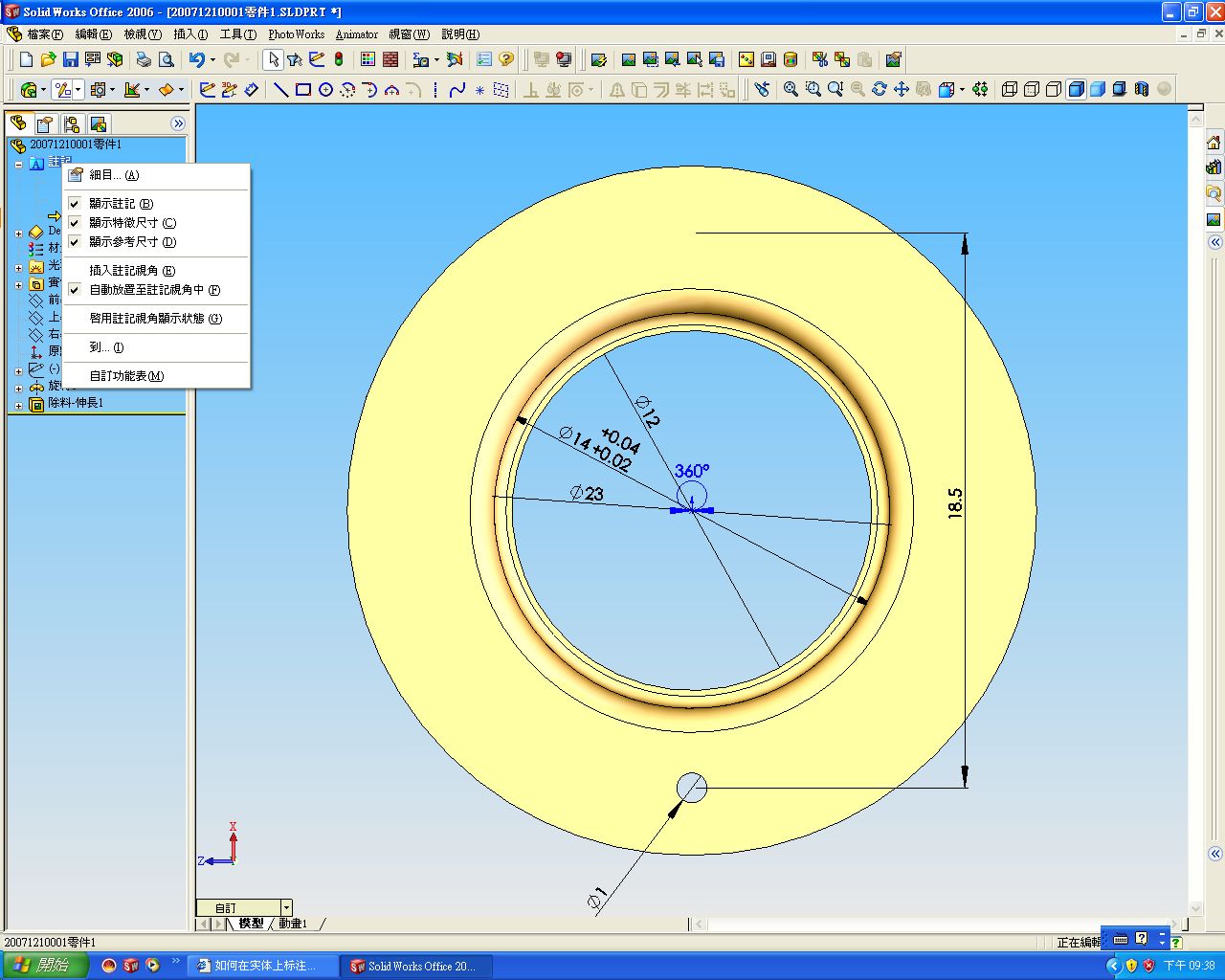The width and height of the screenshot is (1225, 980).
Task: Toggle 顯示特徵尺寸 (C) checkmark option
Action: (156, 223)
